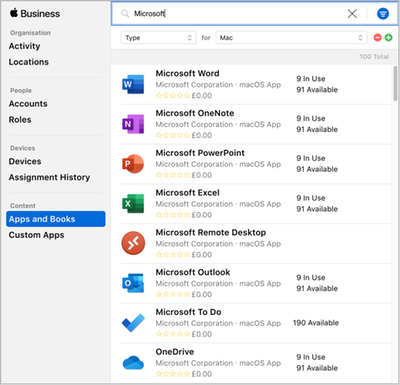The image size is (400, 385).
Task: Click the Microsoft search input field
Action: pyautogui.click(x=233, y=14)
